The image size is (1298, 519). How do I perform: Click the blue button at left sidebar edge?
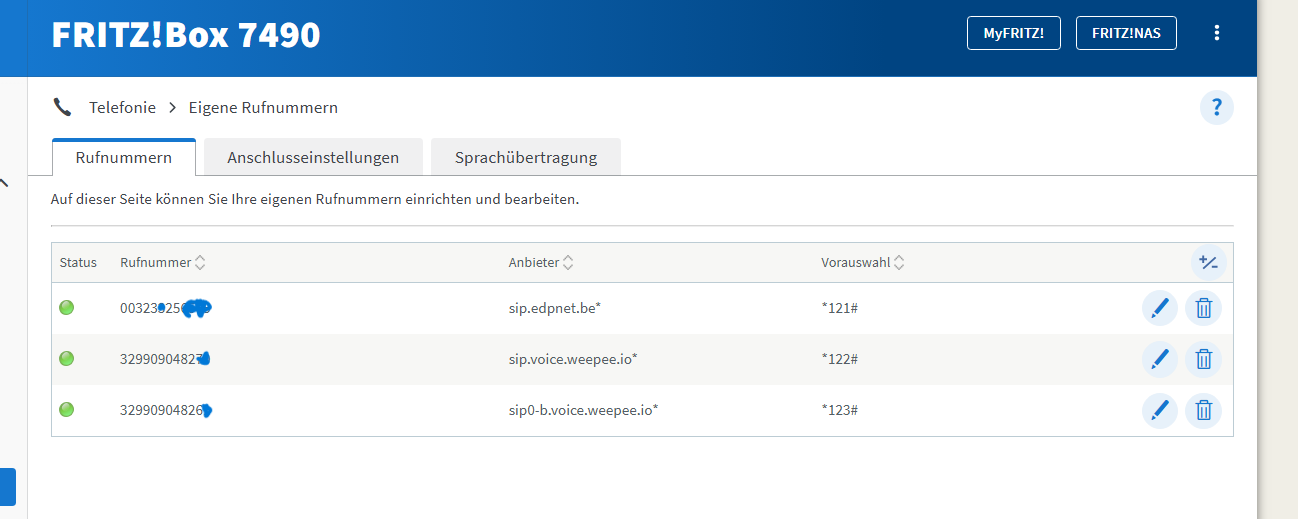click(x=8, y=486)
